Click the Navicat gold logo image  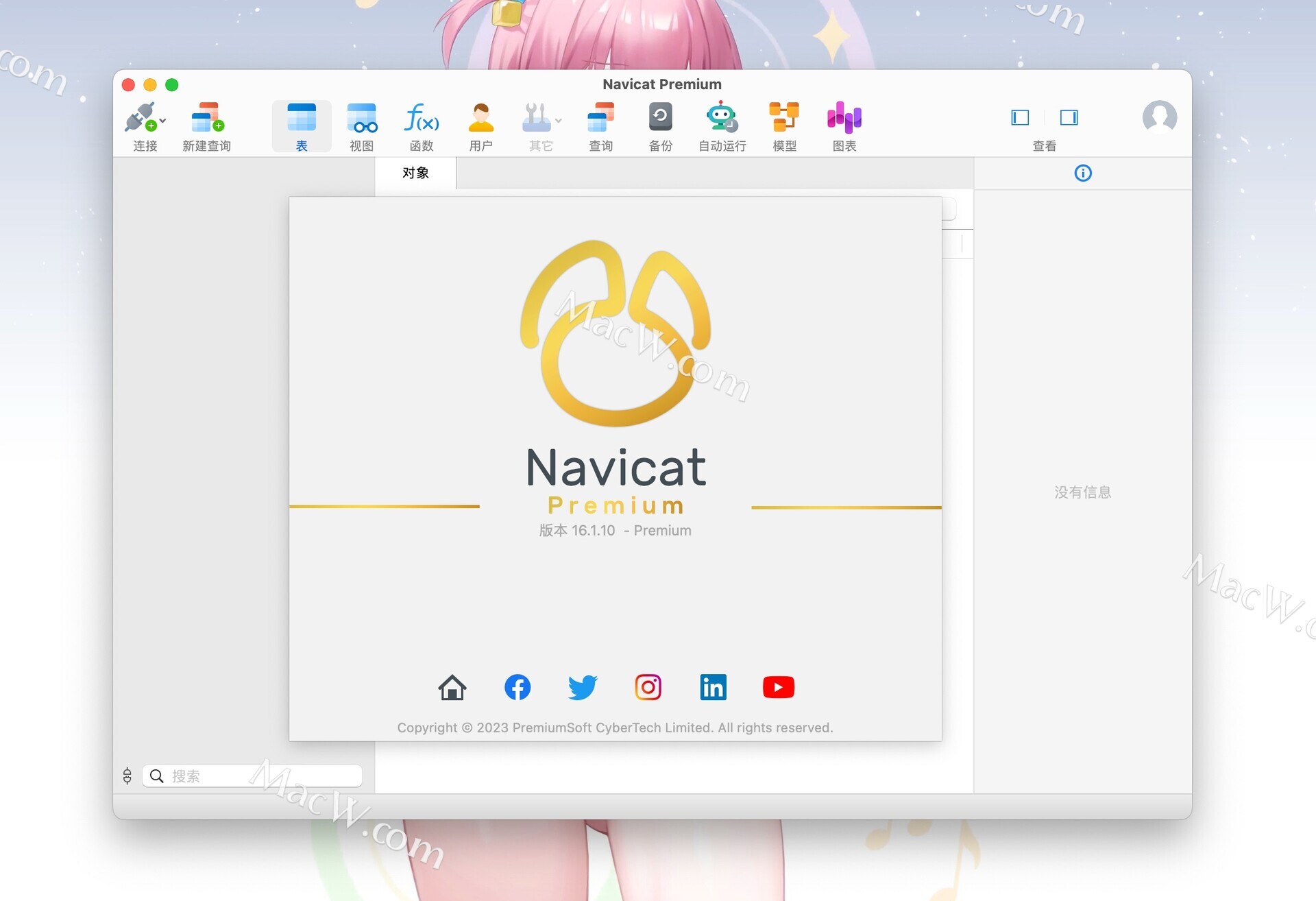tap(616, 333)
